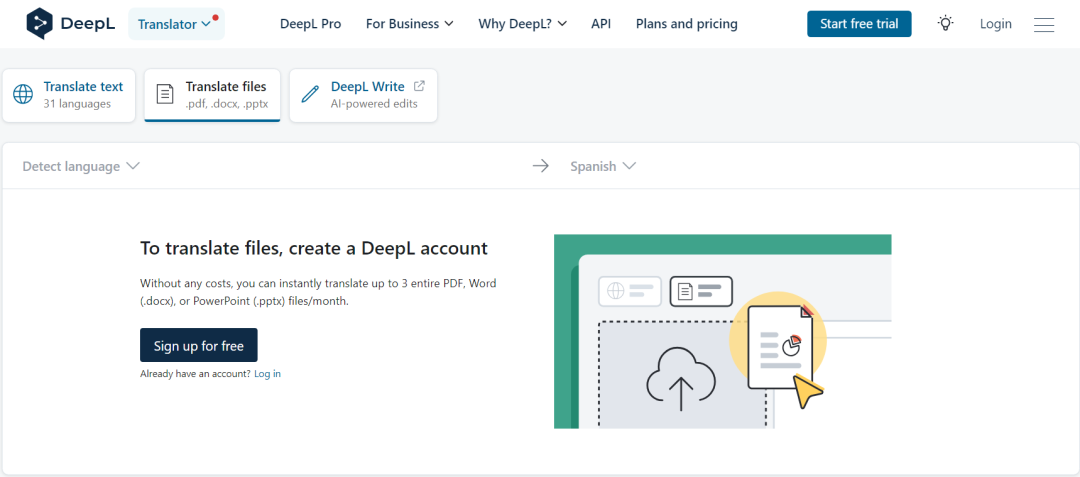Click the Sign up for free button
1080x477 pixels.
pos(198,346)
